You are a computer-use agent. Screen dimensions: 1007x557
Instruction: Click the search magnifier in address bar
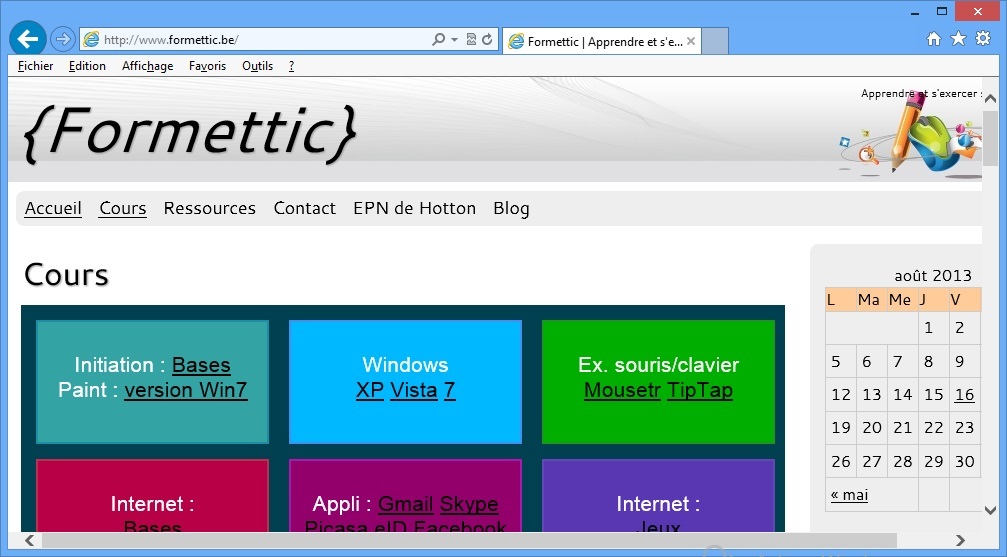[x=438, y=40]
